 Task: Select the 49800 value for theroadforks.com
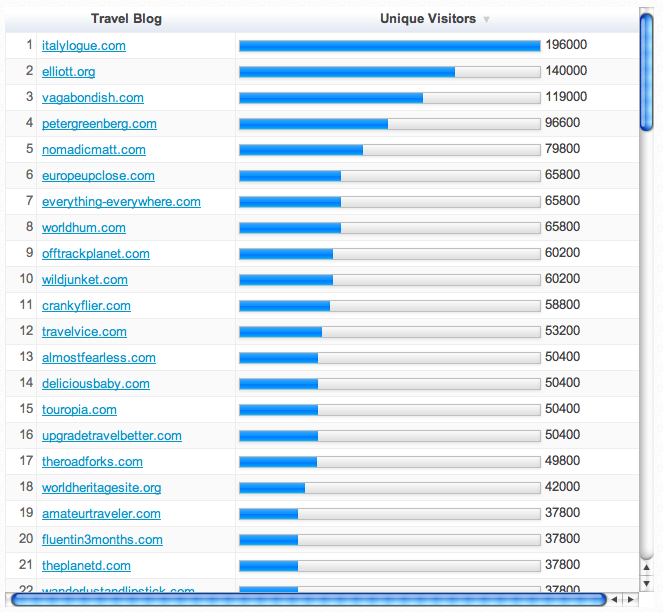(x=563, y=461)
